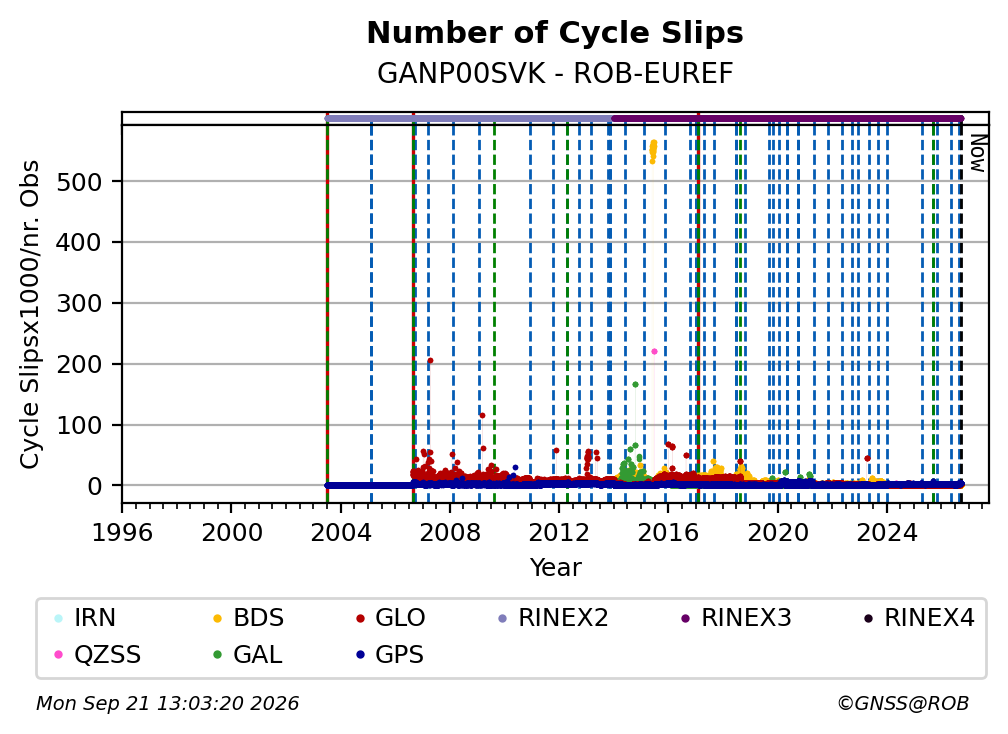Viewport: 1008px width, 734px height.
Task: Click the BDS legend orange dot
Action: pyautogui.click(x=217, y=618)
